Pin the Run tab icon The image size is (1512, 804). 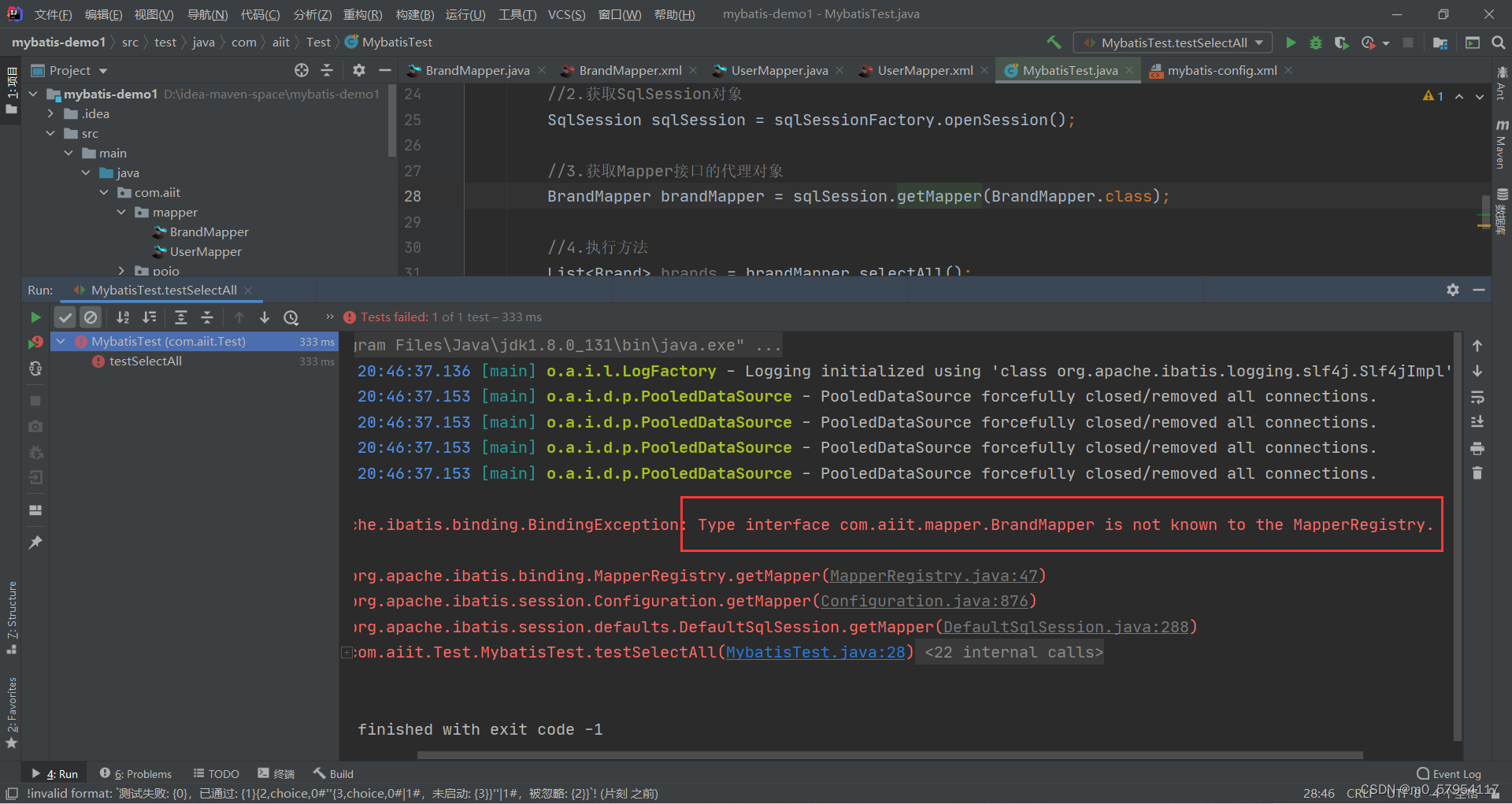click(x=35, y=543)
